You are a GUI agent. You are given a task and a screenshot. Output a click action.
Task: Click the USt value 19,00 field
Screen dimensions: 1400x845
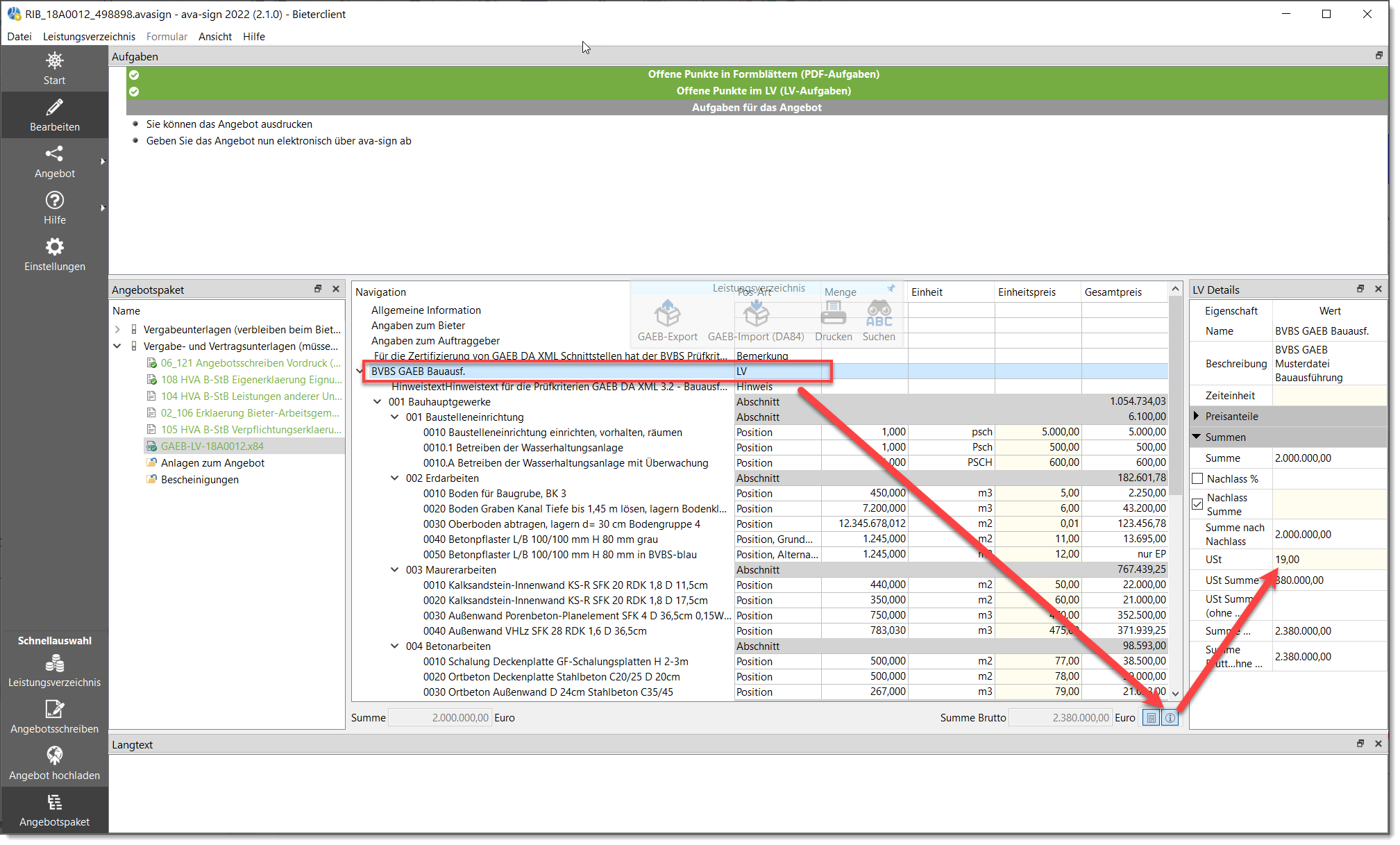(1329, 559)
